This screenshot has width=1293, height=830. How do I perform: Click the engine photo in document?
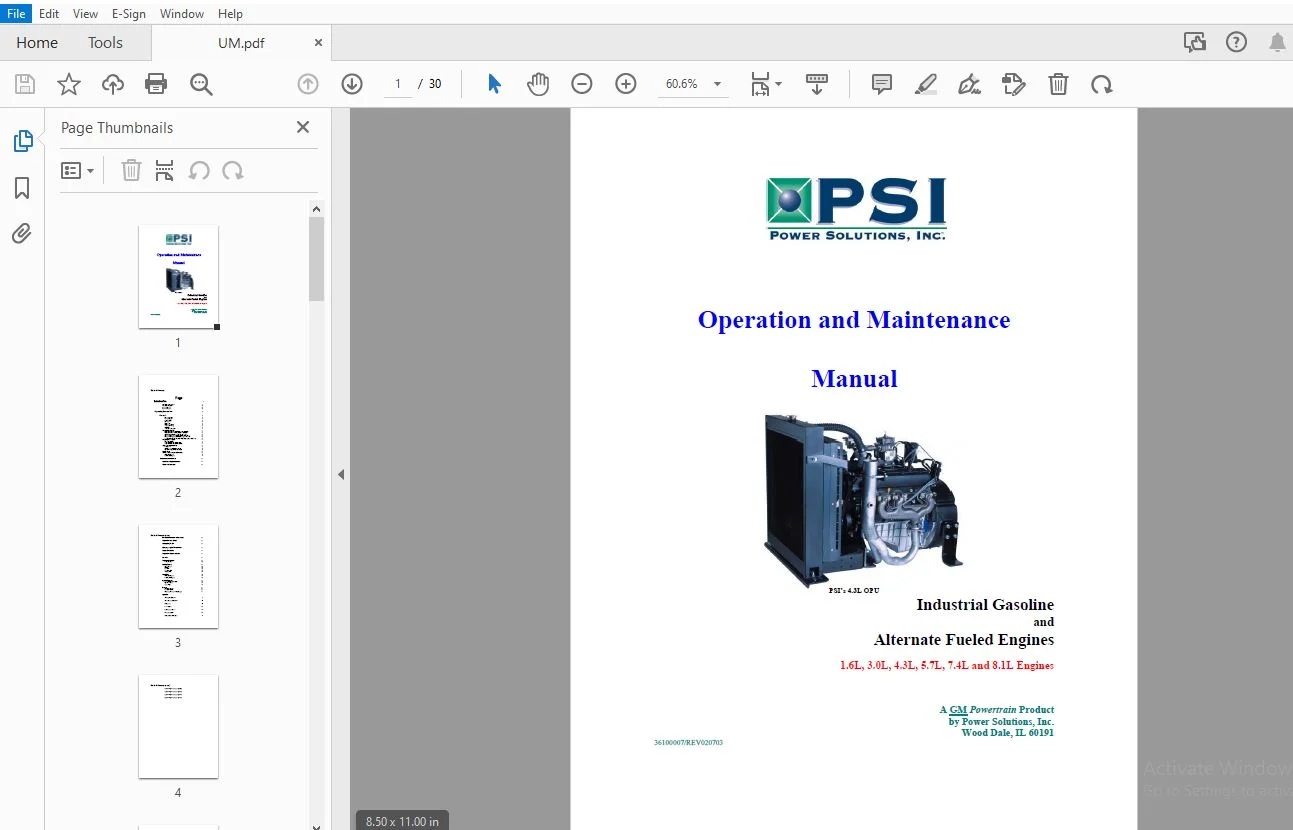pos(865,501)
